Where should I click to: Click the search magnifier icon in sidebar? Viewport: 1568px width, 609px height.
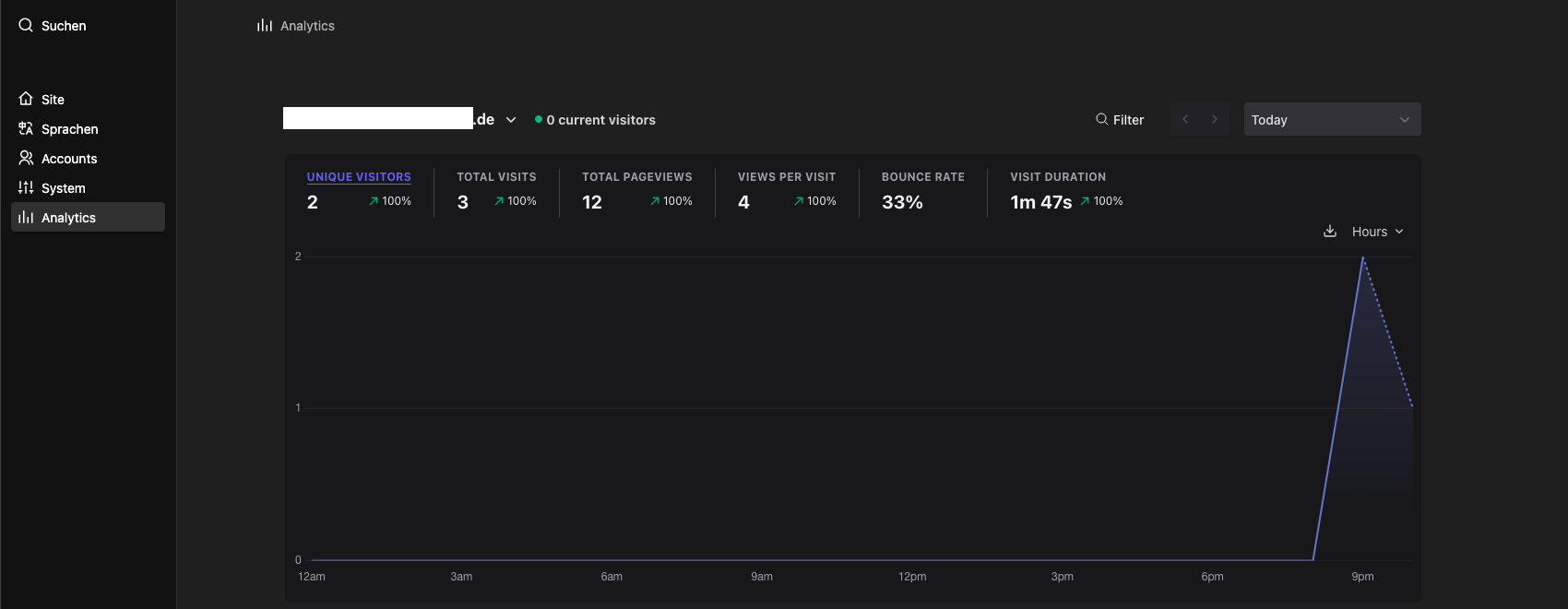click(x=26, y=26)
